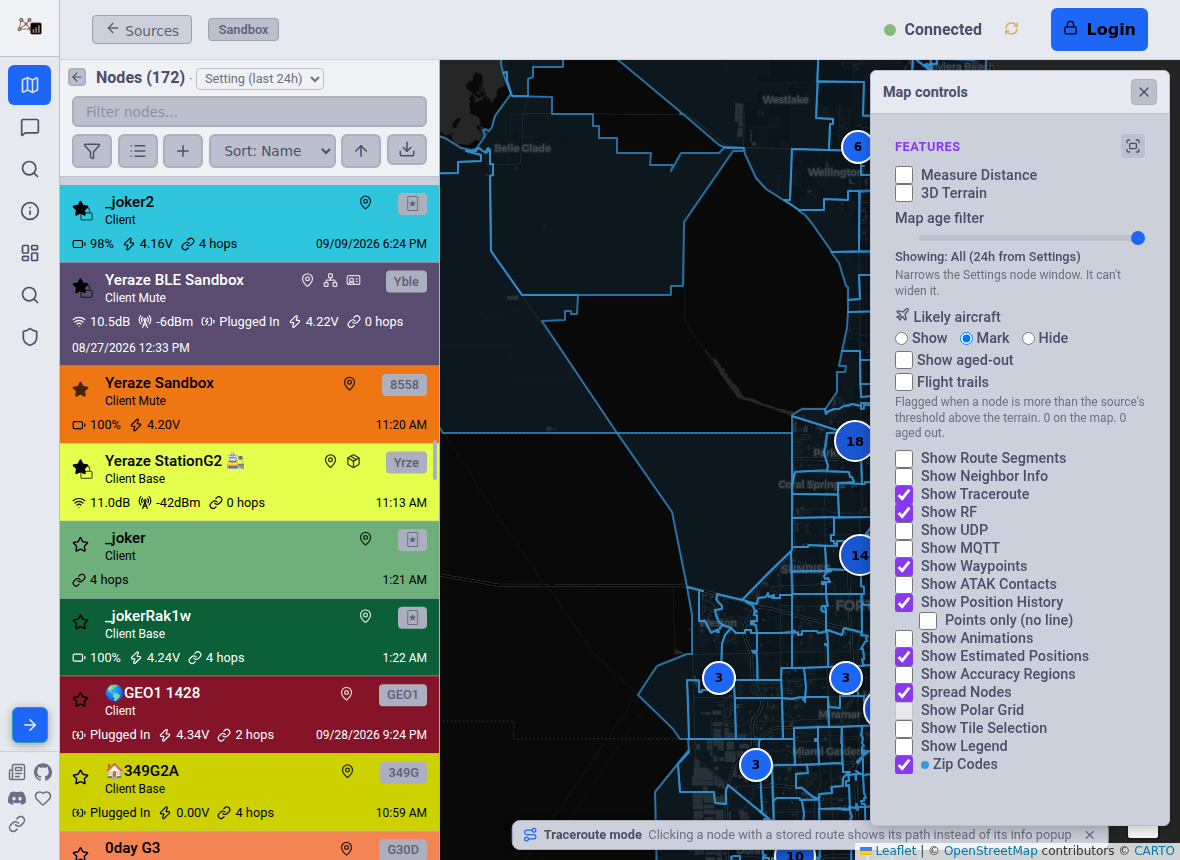The image size is (1180, 860).
Task: Click the Filter nodes search field
Action: [250, 112]
